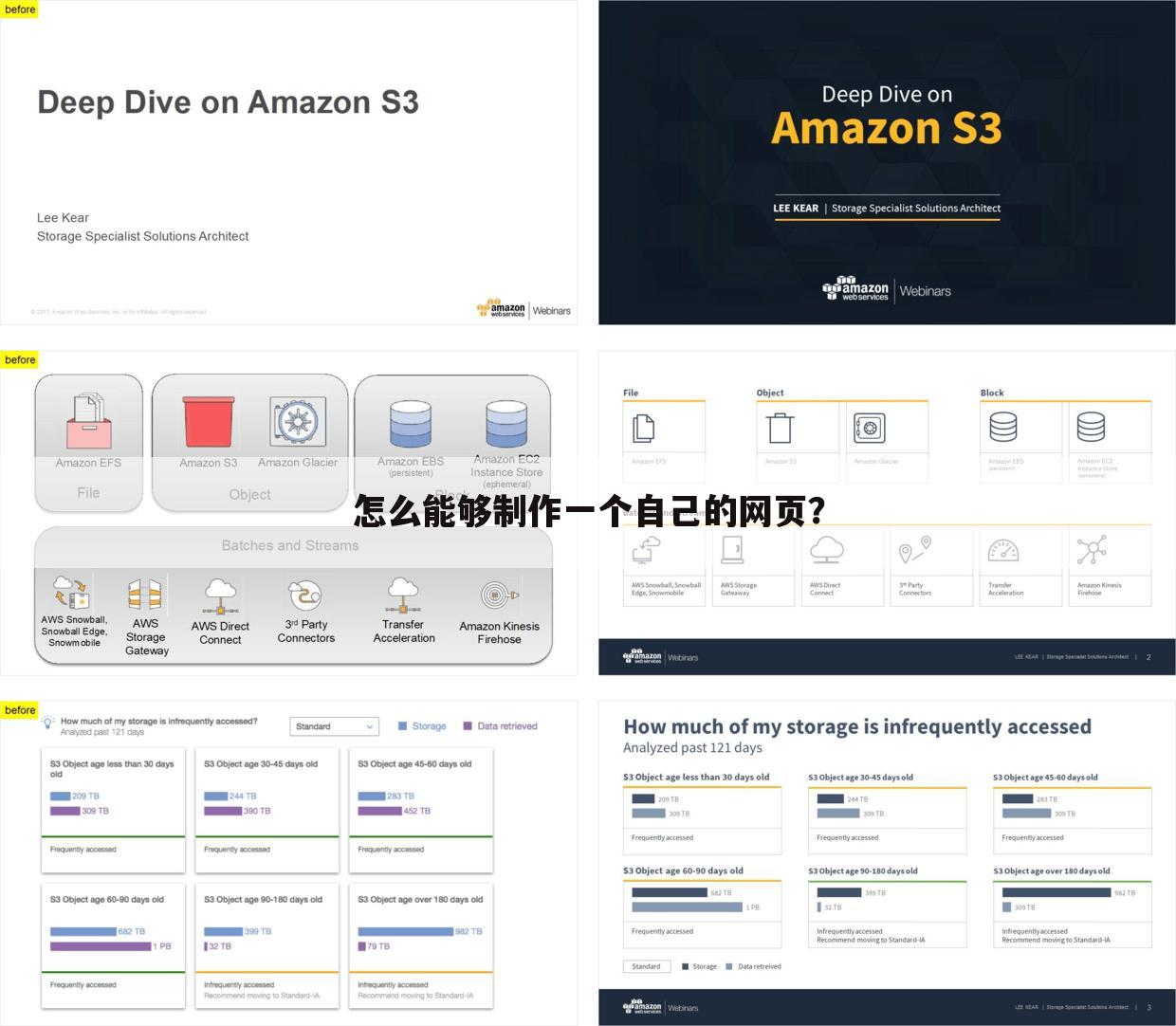Click the red Amazon S3 bucket icon
The image size is (1176, 1026).
tap(209, 422)
